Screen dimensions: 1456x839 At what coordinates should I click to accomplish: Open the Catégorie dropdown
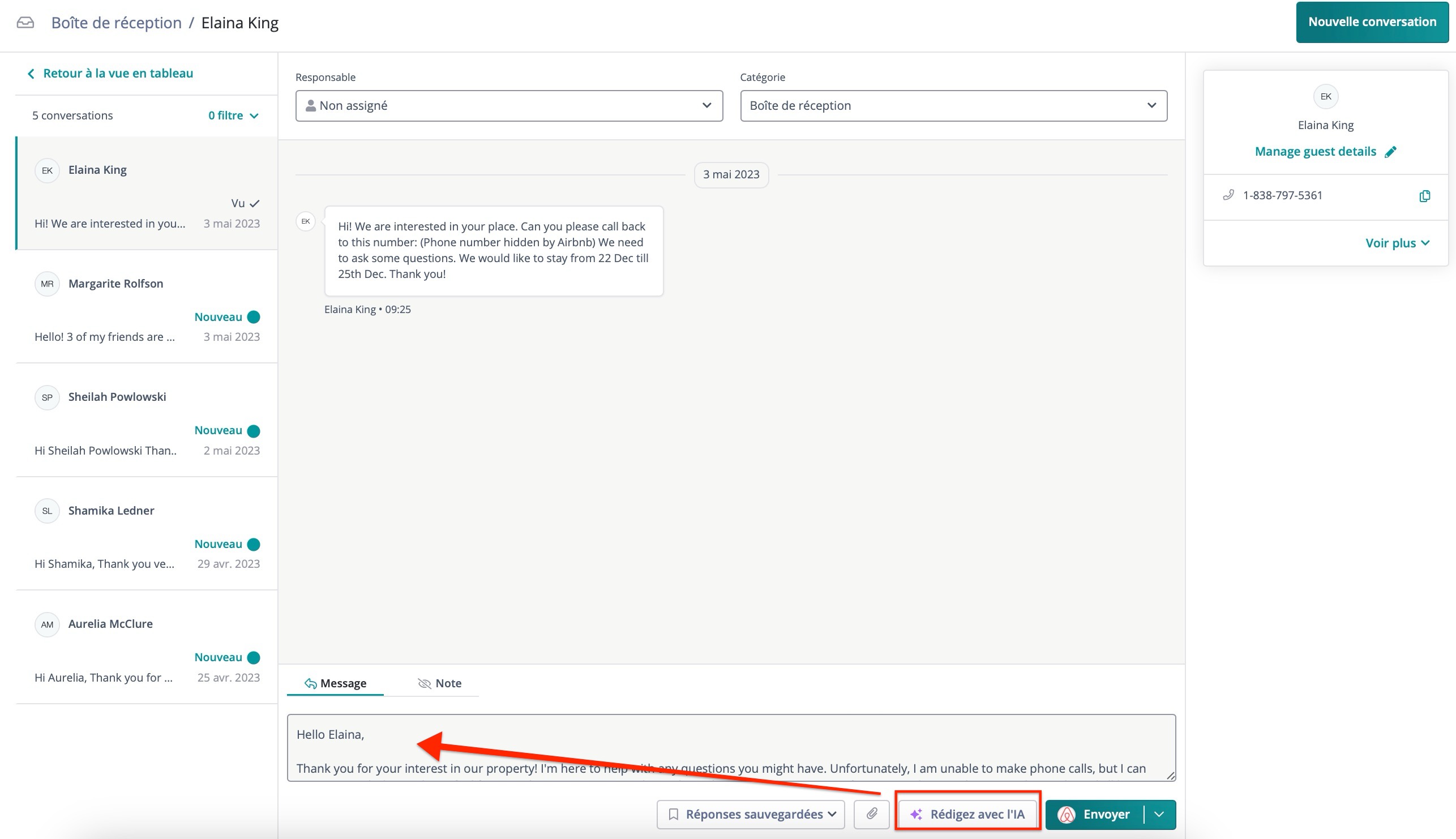953,105
